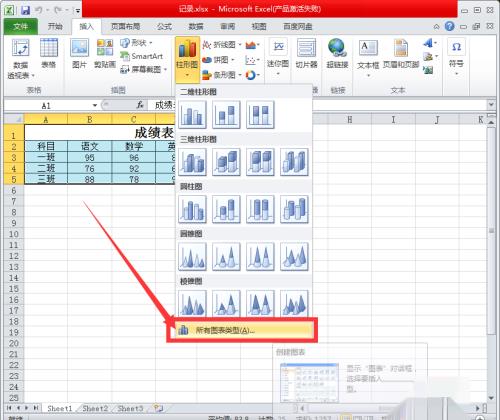Switch to the Sheet3 tab
This screenshot has width=500, height=420.
click(130, 408)
